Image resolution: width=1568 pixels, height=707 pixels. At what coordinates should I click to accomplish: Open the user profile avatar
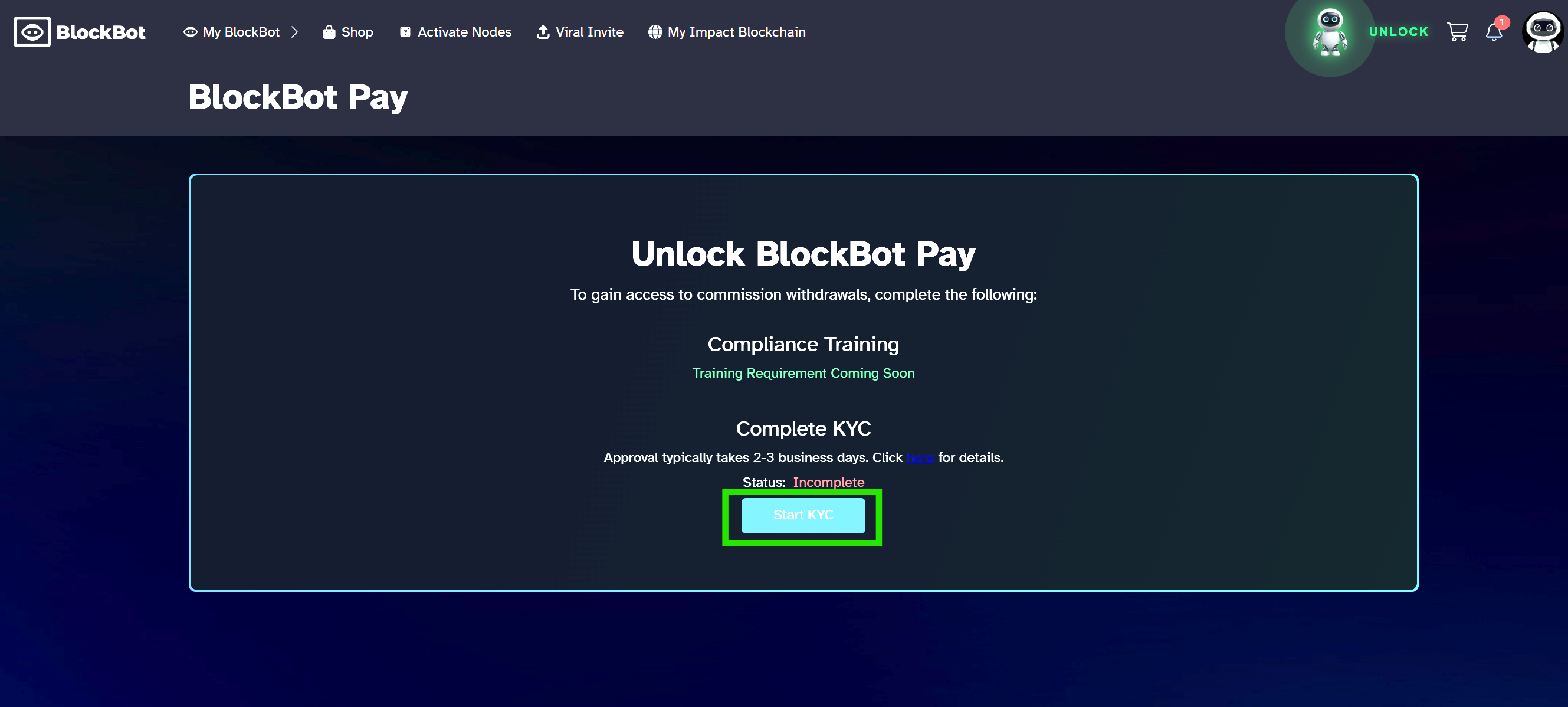[x=1543, y=32]
